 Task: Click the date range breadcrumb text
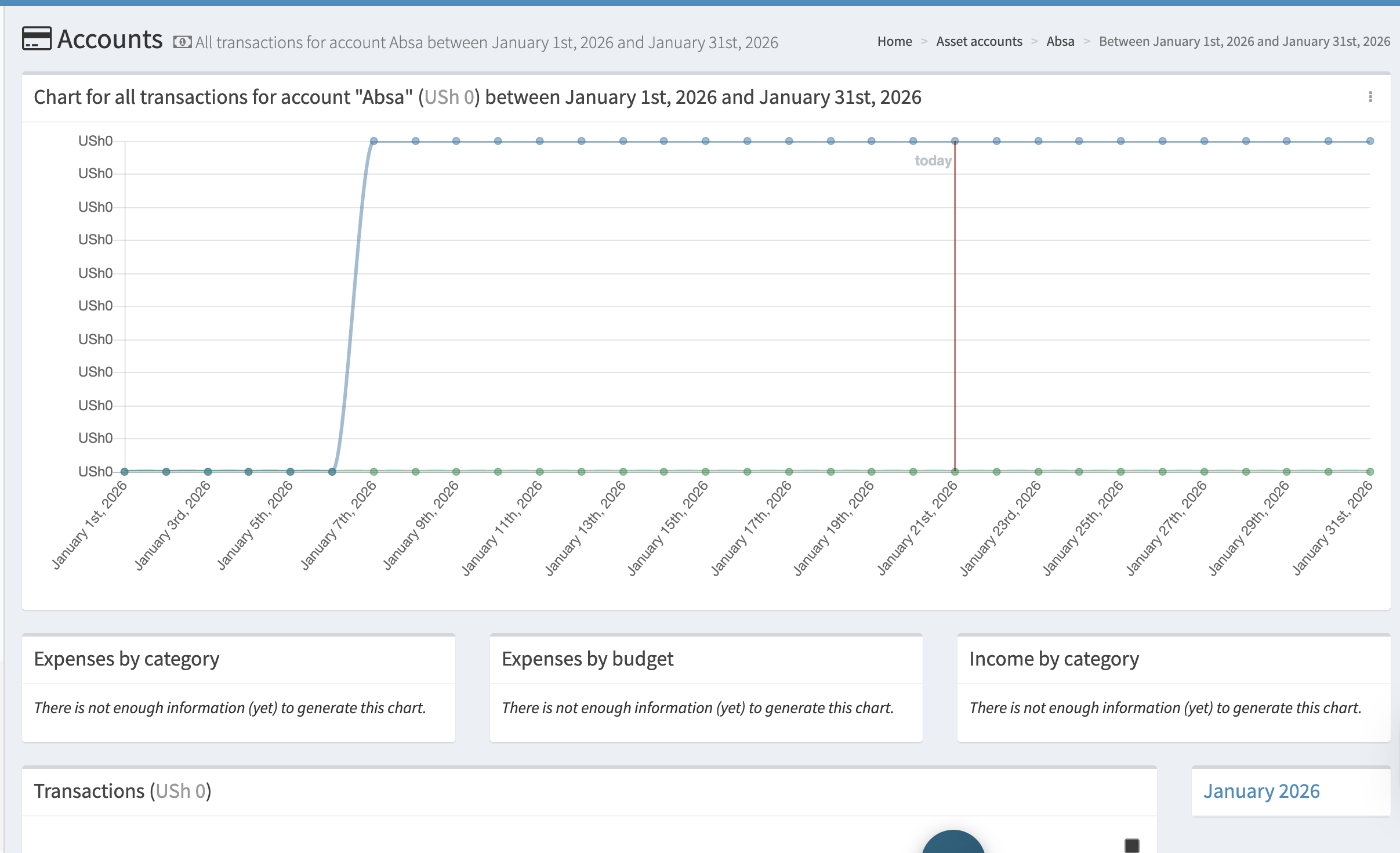coord(1244,42)
